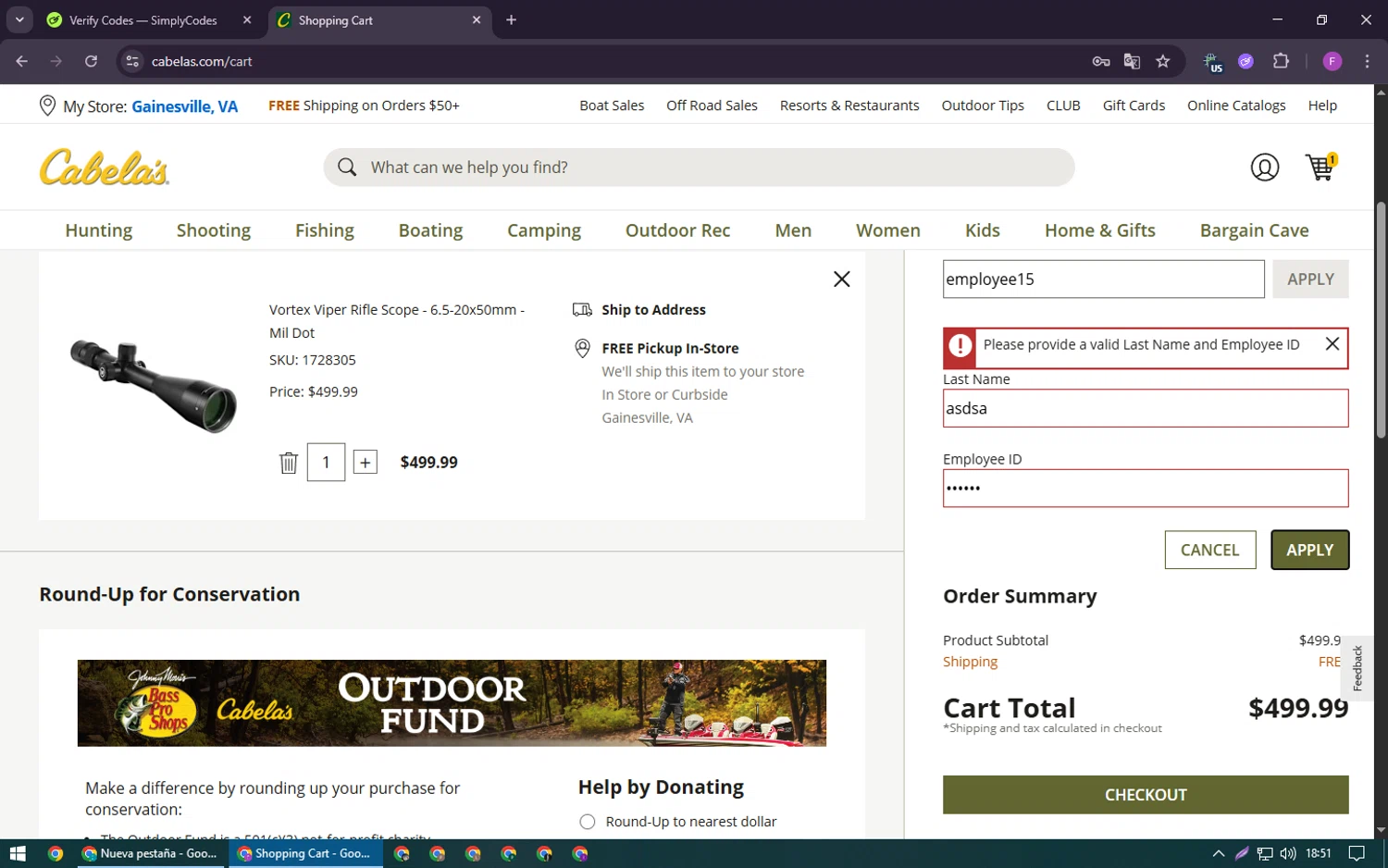Click the gray APPLY promo code button
Image resolution: width=1388 pixels, height=868 pixels.
[1310, 279]
